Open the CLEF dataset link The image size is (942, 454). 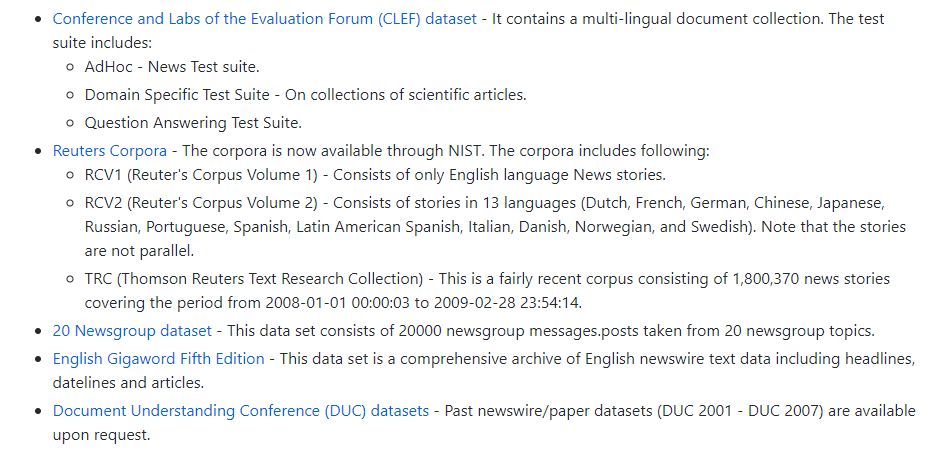click(x=264, y=19)
